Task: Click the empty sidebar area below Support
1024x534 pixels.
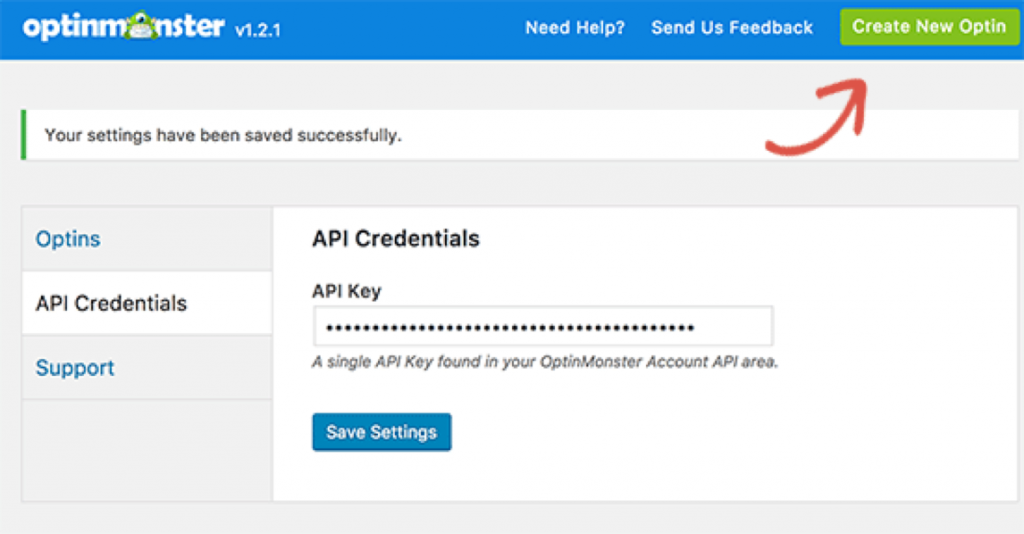Action: pyautogui.click(x=147, y=450)
